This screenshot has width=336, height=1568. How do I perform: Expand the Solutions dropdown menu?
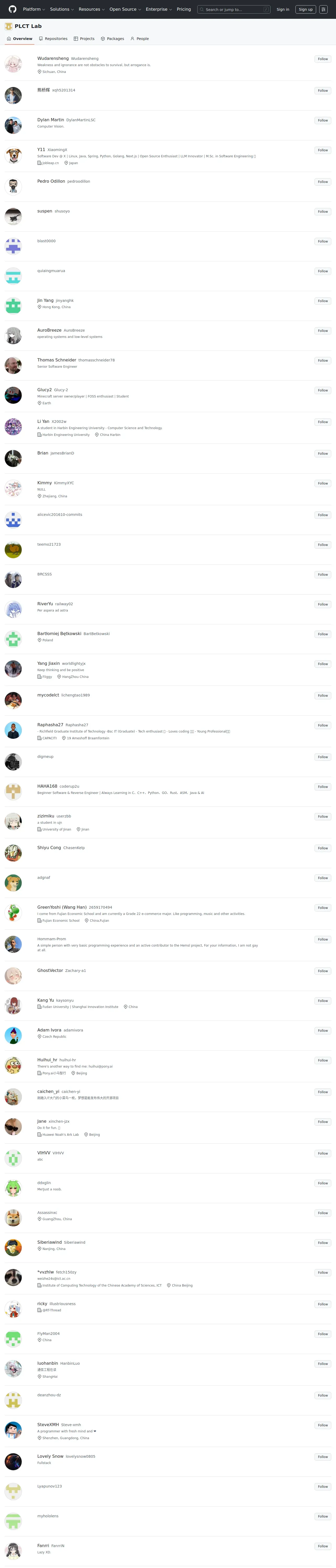tap(61, 9)
